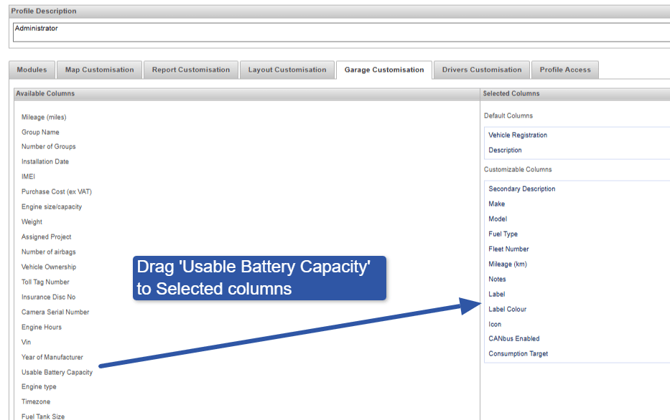Switch to the Modules tab

pos(32,70)
